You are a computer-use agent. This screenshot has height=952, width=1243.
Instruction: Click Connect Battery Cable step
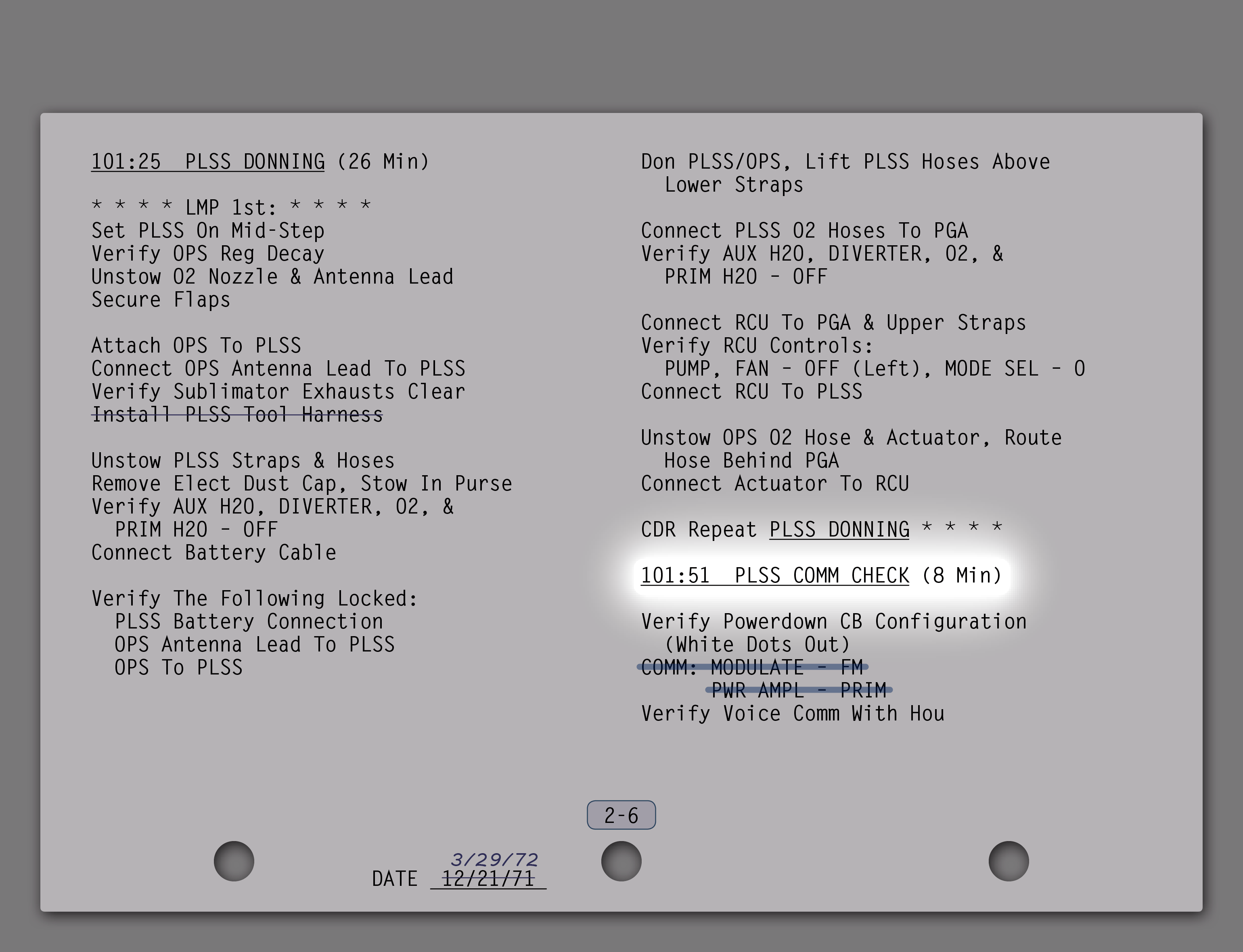point(213,553)
